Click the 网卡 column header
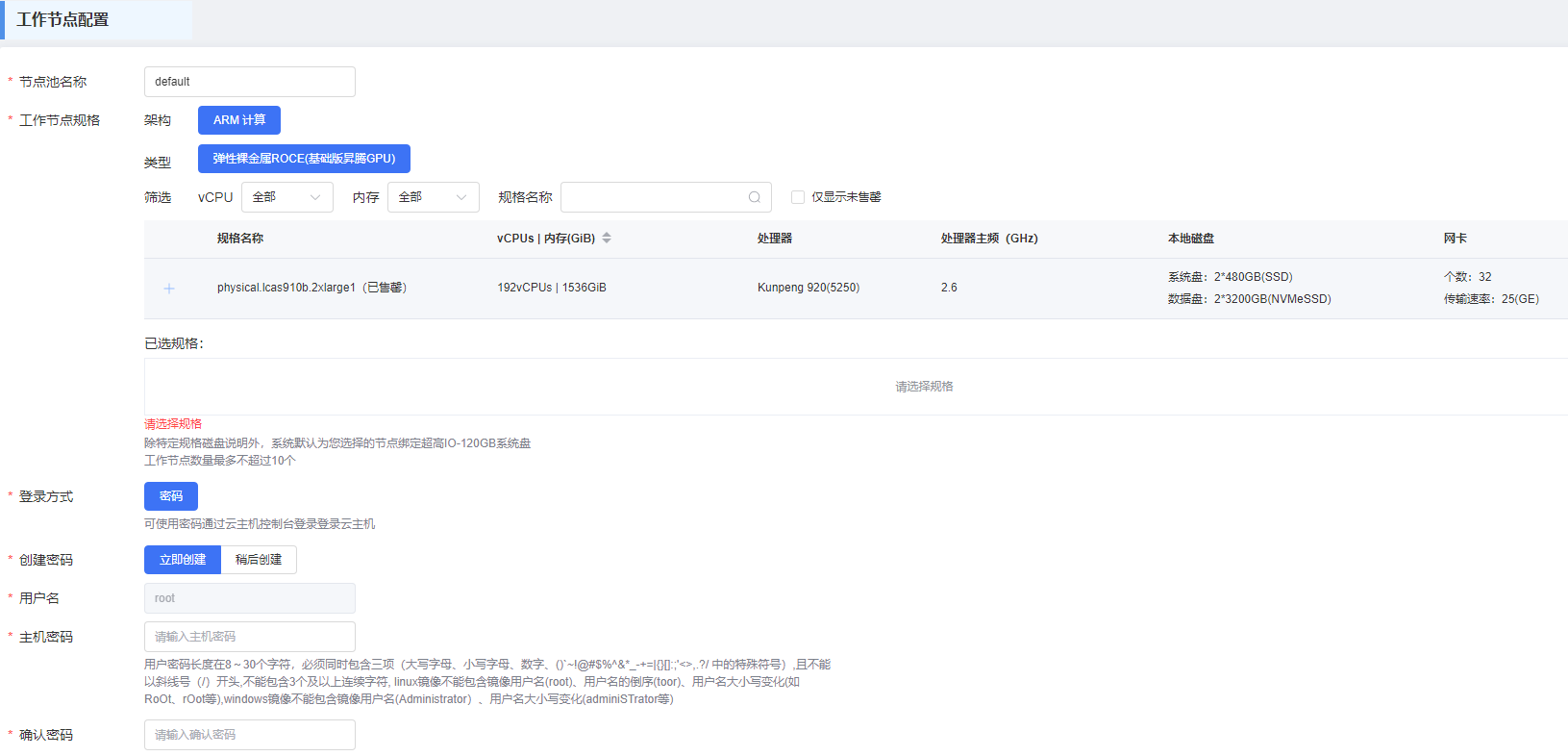The height and width of the screenshot is (756, 1568). [x=1456, y=239]
